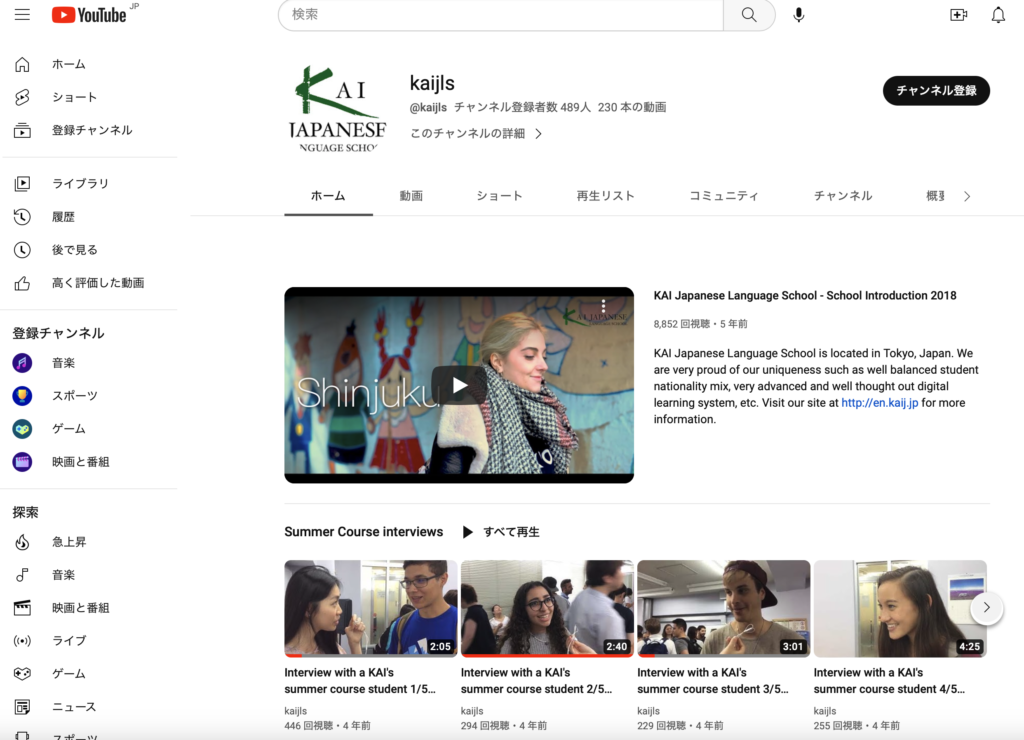Switch to the ショート channel tab
Viewport: 1024px width, 740px height.
pyautogui.click(x=500, y=196)
